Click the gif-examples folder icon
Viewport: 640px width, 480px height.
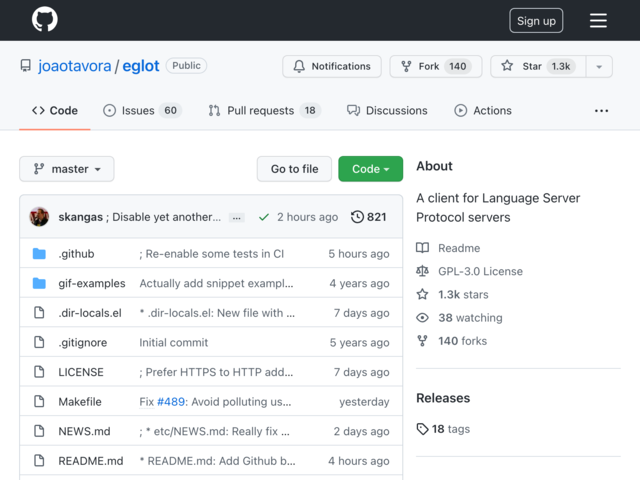click(39, 283)
